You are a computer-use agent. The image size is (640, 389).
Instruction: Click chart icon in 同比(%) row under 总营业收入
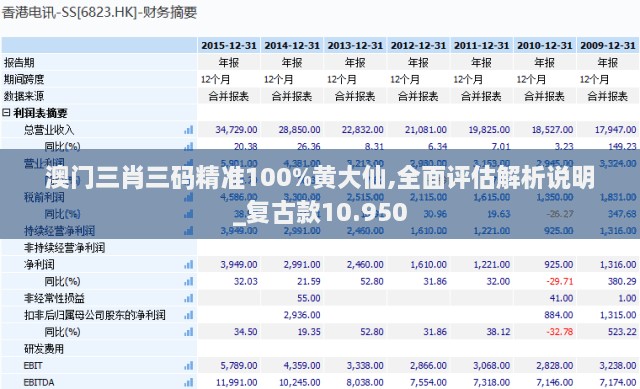click(x=189, y=146)
